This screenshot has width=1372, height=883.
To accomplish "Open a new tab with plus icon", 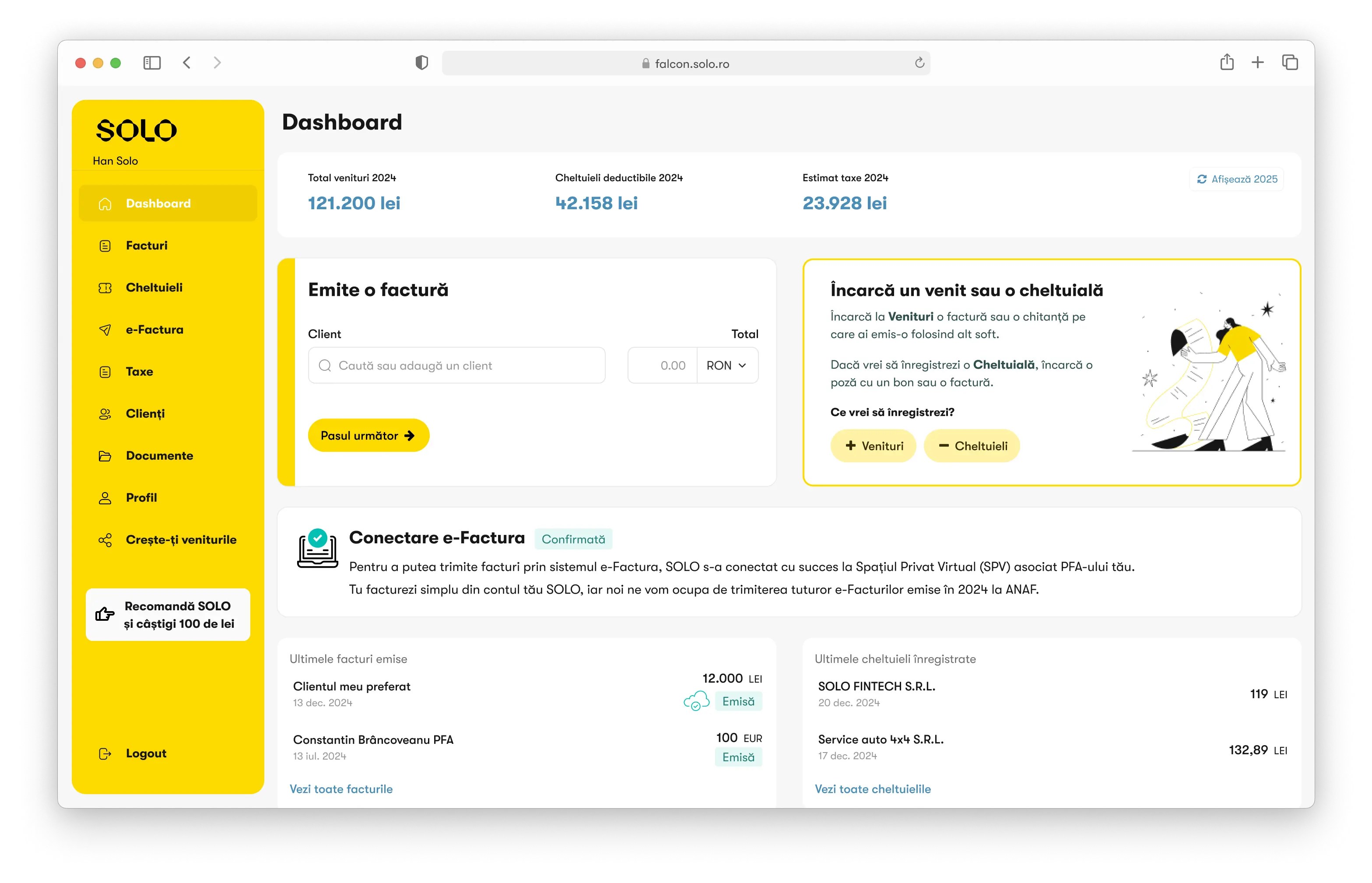I will (1257, 63).
